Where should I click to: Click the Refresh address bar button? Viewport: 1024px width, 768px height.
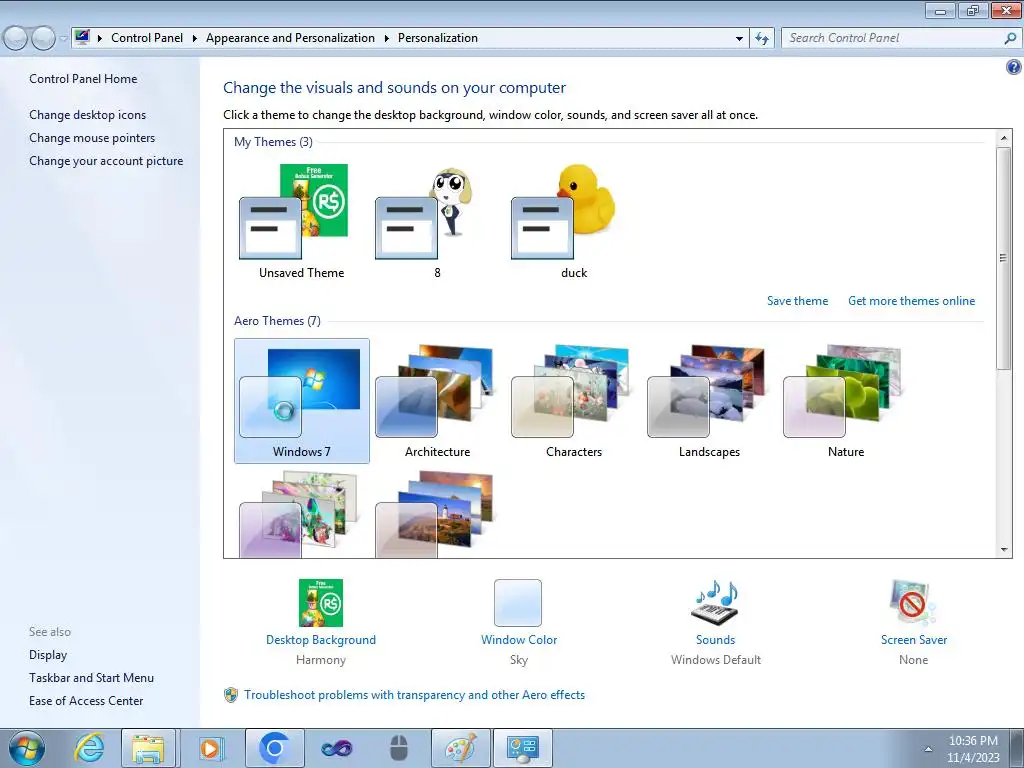click(x=761, y=39)
